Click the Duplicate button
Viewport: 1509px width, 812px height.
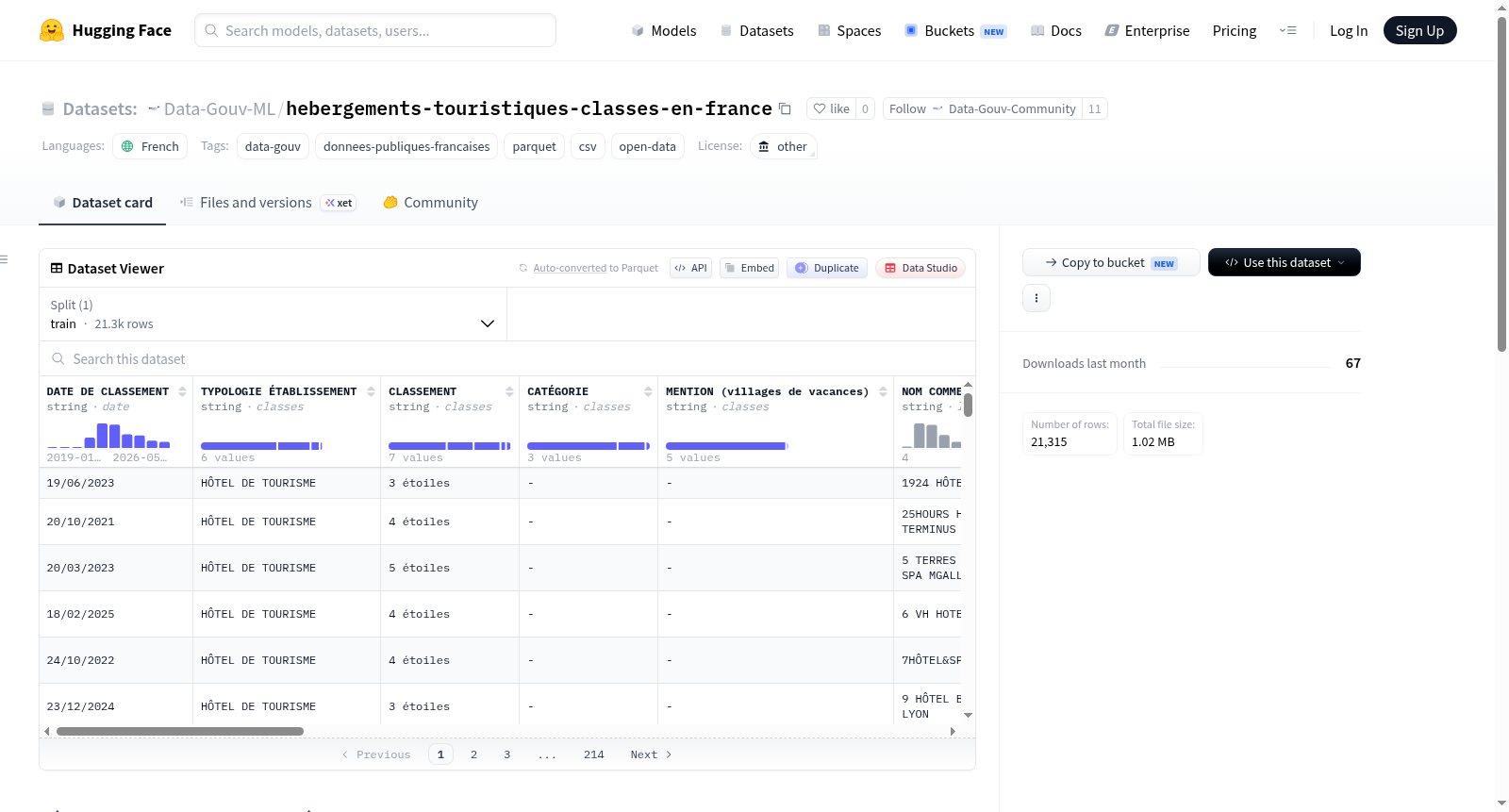(x=827, y=268)
